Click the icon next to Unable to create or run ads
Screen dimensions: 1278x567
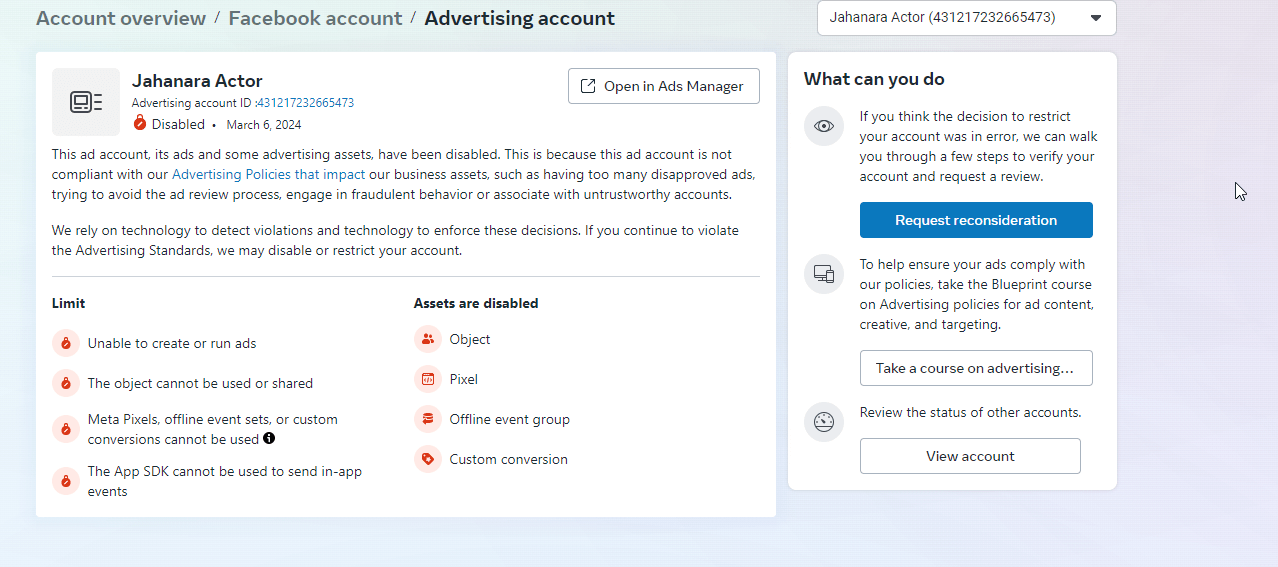66,343
